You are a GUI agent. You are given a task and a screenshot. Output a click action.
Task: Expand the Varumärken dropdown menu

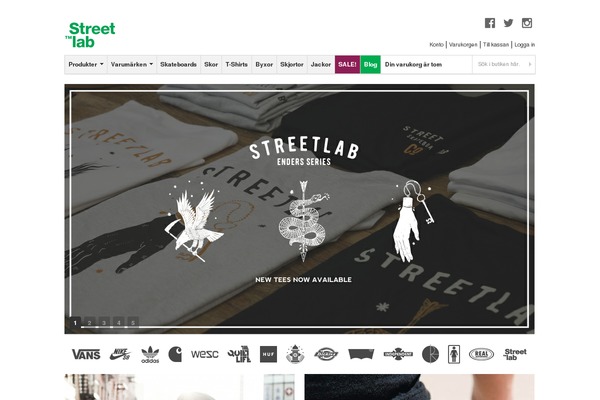[132, 64]
